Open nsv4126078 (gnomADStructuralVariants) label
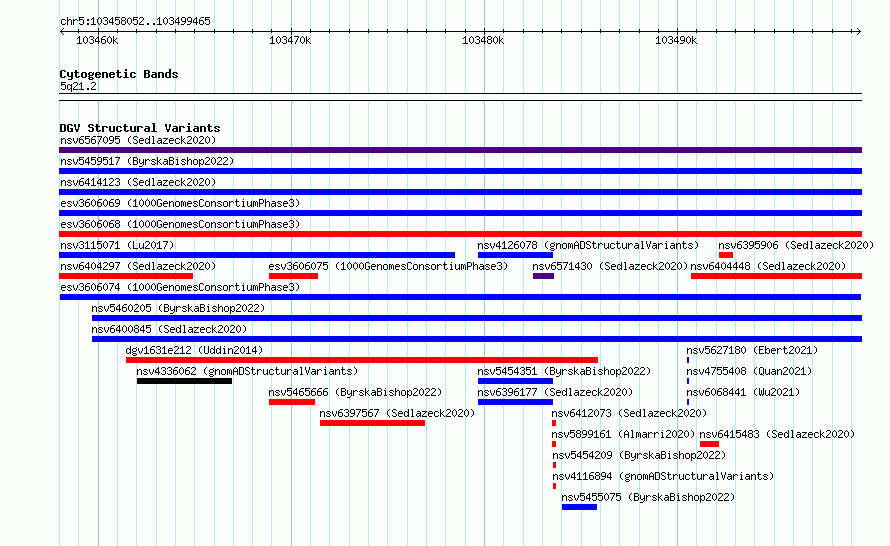This screenshot has height=546, width=890. click(x=588, y=245)
